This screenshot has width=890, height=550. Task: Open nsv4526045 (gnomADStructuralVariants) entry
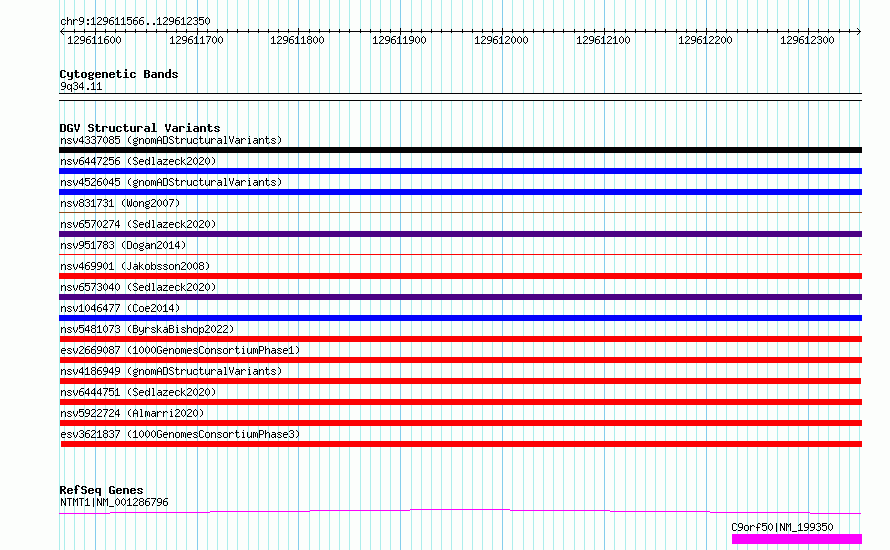(171, 182)
